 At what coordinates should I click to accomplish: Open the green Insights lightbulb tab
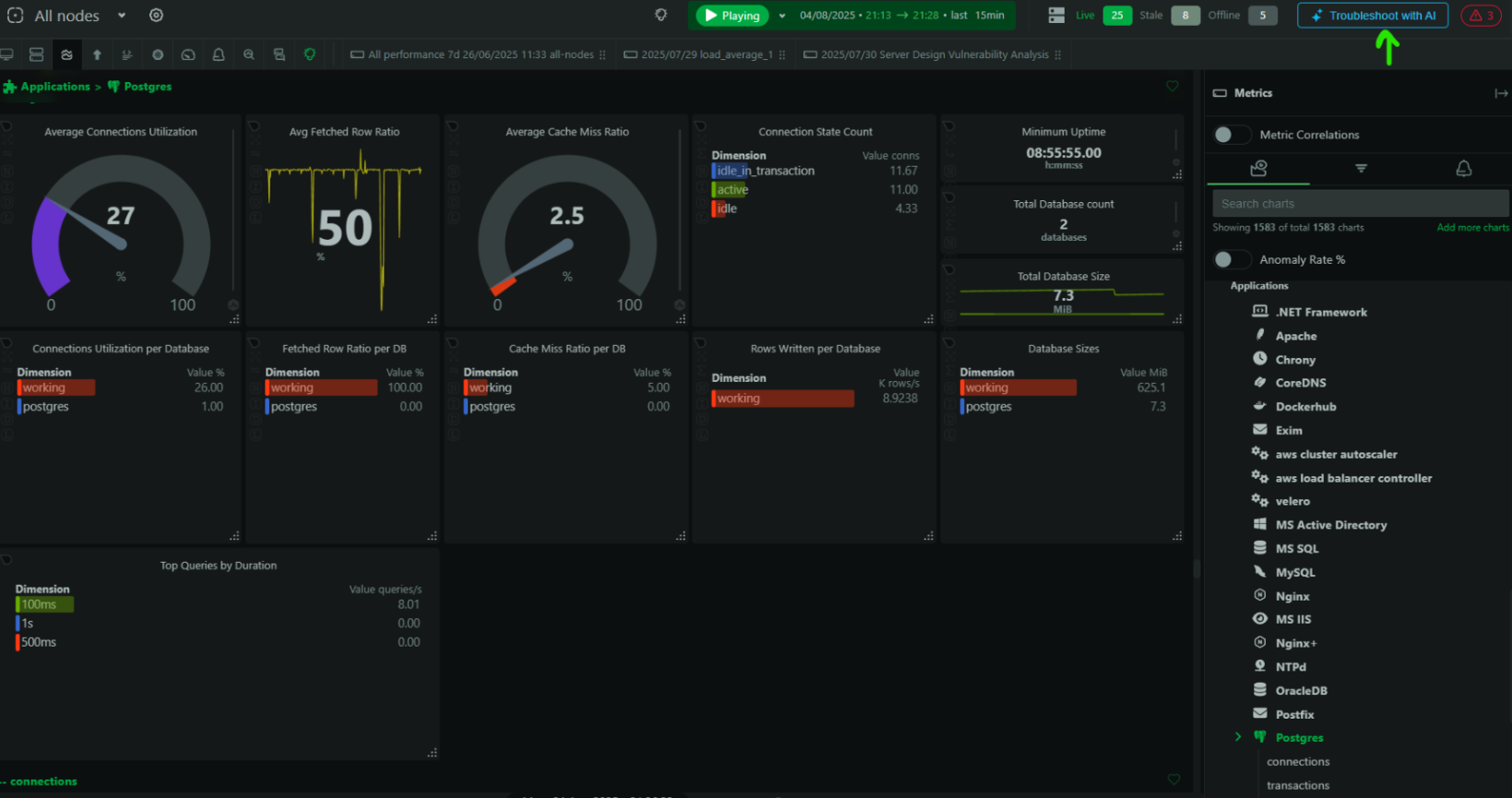click(310, 54)
